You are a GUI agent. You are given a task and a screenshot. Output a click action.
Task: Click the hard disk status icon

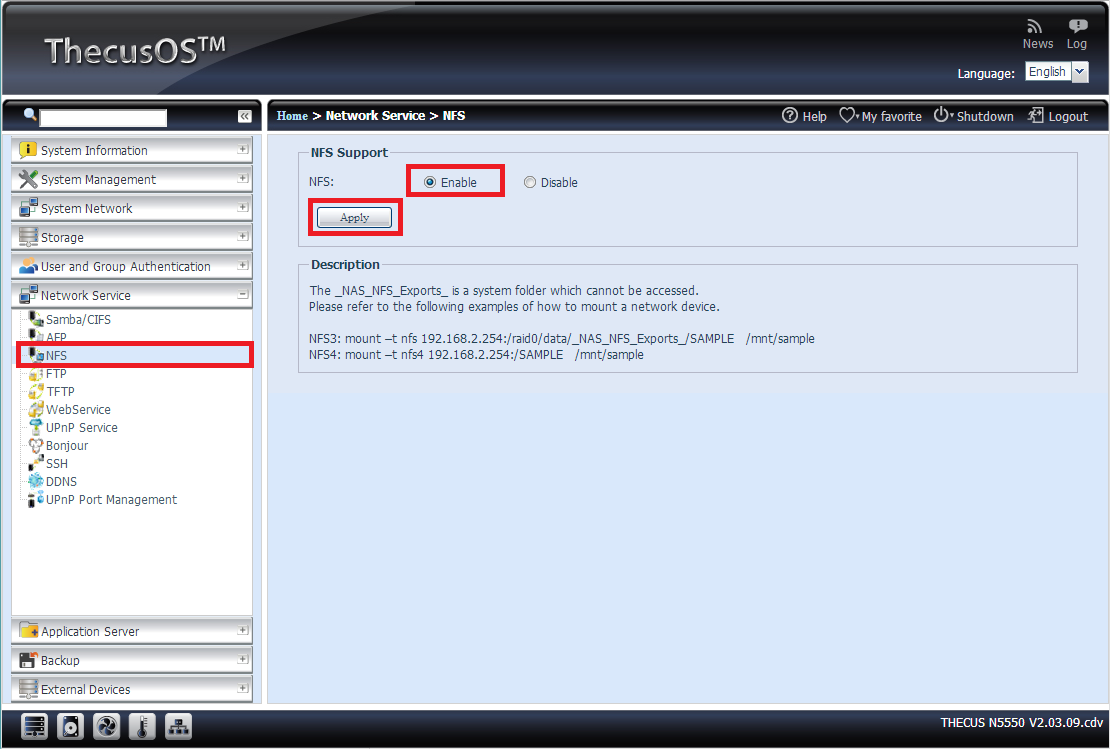pyautogui.click(x=71, y=726)
